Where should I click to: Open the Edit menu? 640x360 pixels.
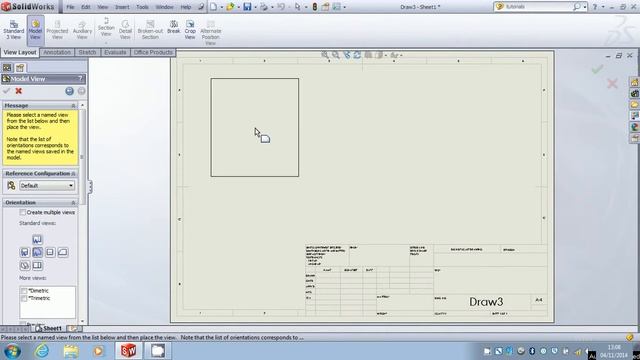click(86, 7)
